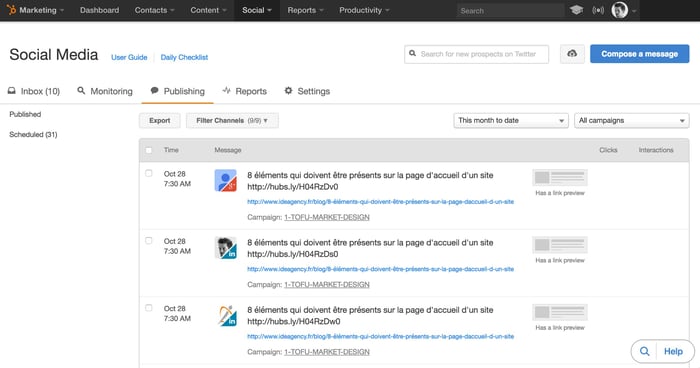Open the Daily Checklist link
Image resolution: width=700 pixels, height=368 pixels.
184,57
